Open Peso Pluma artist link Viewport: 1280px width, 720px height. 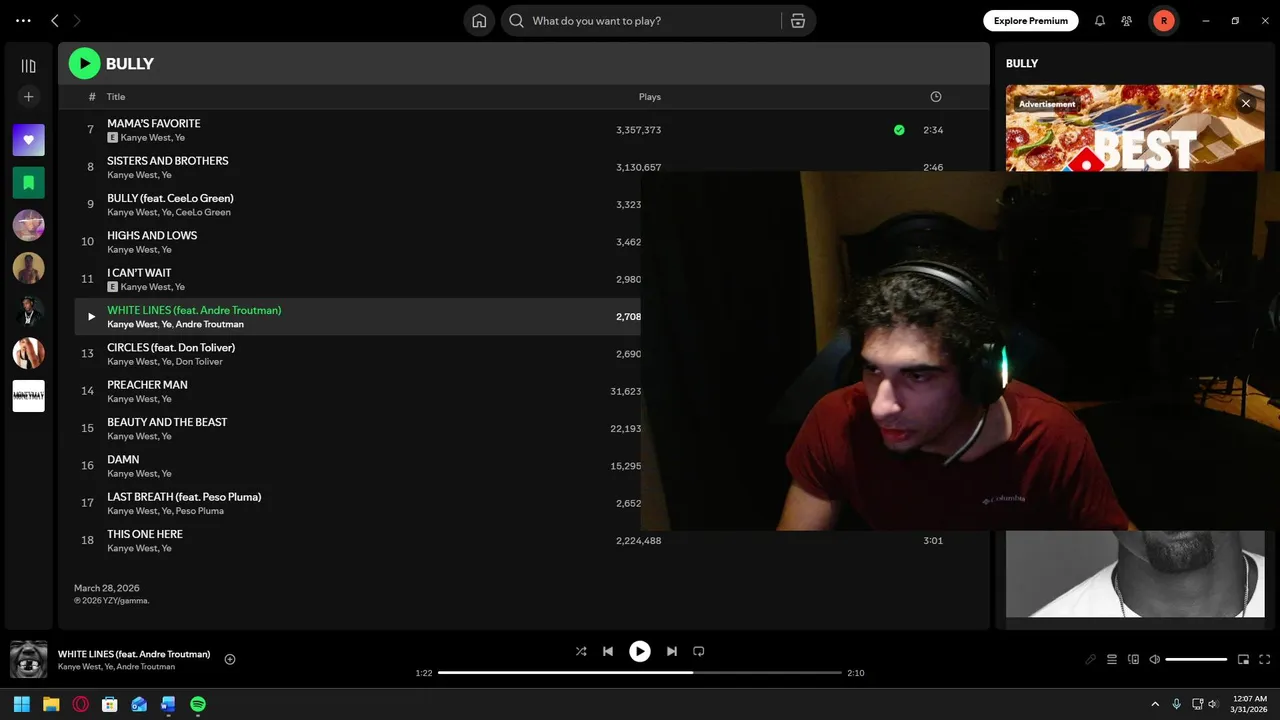tap(199, 511)
